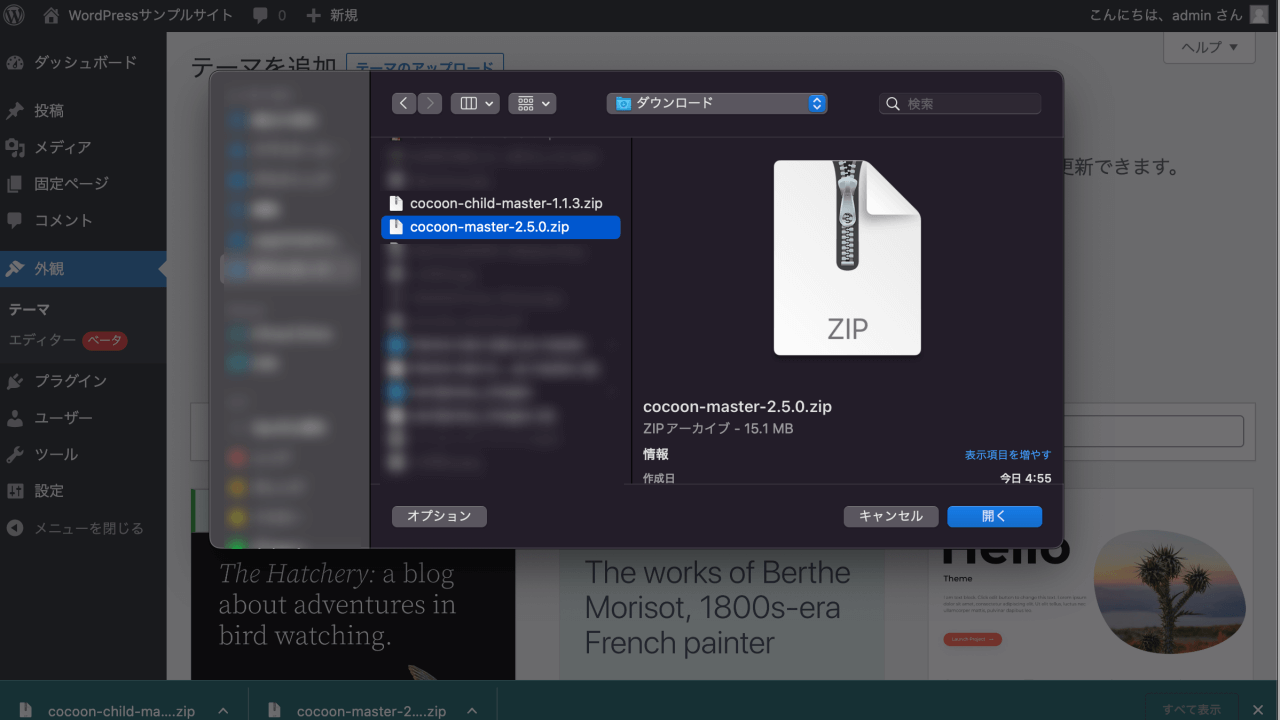Expand chevron beside cocoon-child-ma....zip download
The width and height of the screenshot is (1280, 720).
tap(223, 711)
